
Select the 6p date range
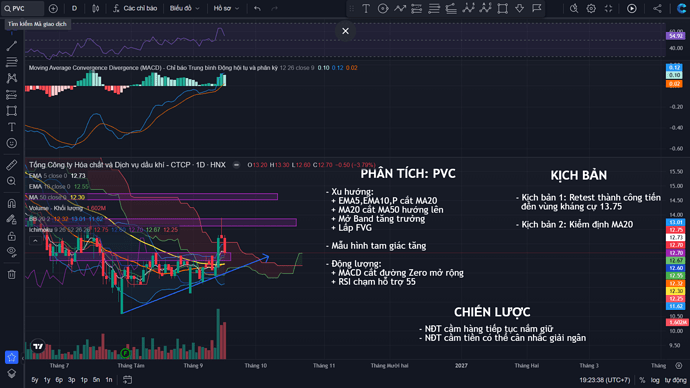[59, 380]
